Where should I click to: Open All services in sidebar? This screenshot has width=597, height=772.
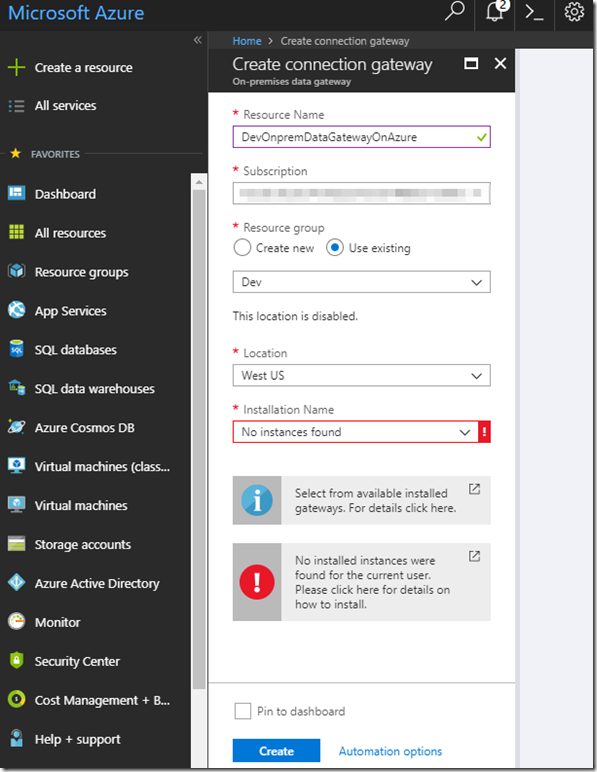[65, 105]
